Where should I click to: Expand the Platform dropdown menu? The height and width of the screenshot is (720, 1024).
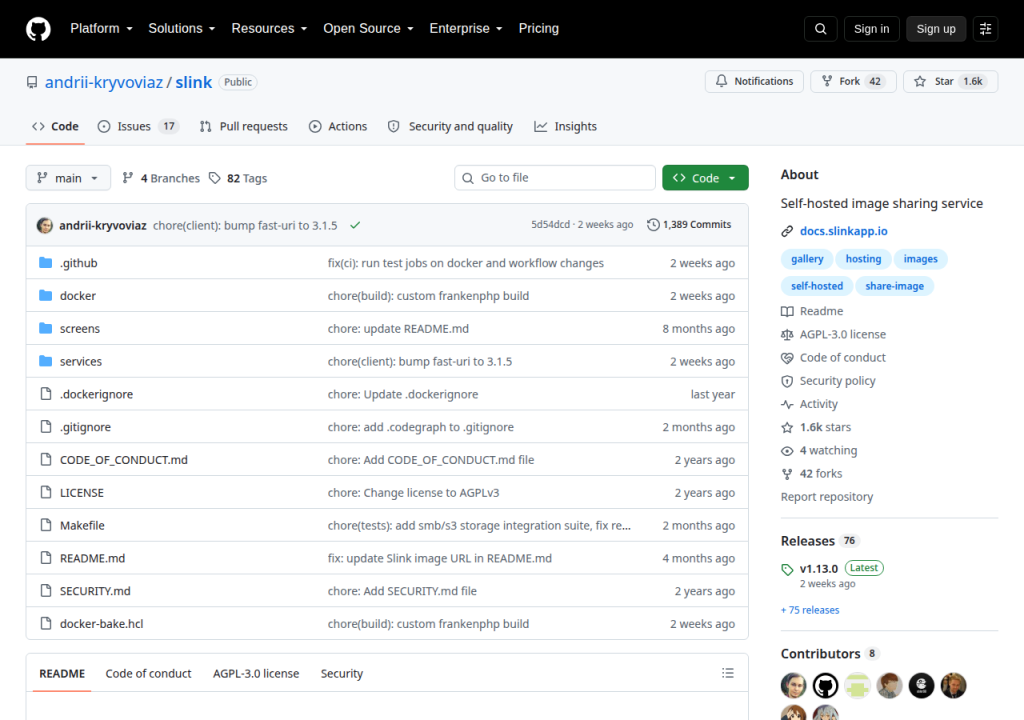click(101, 29)
